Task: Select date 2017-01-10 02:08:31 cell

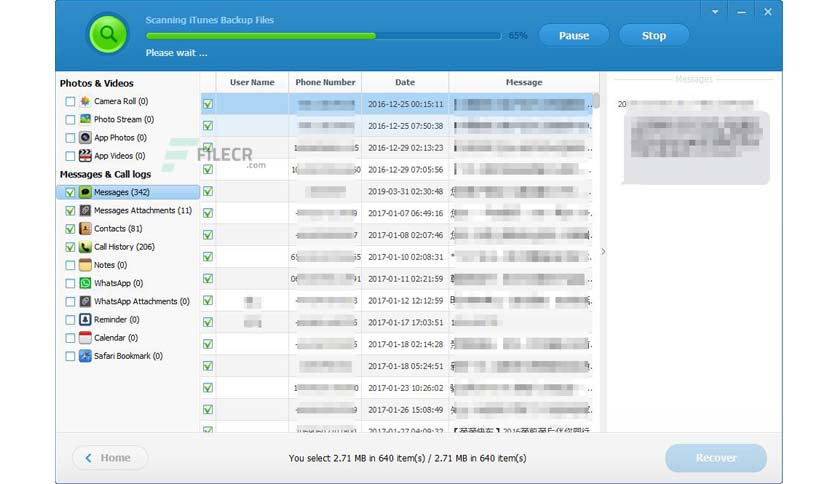Action: point(405,257)
